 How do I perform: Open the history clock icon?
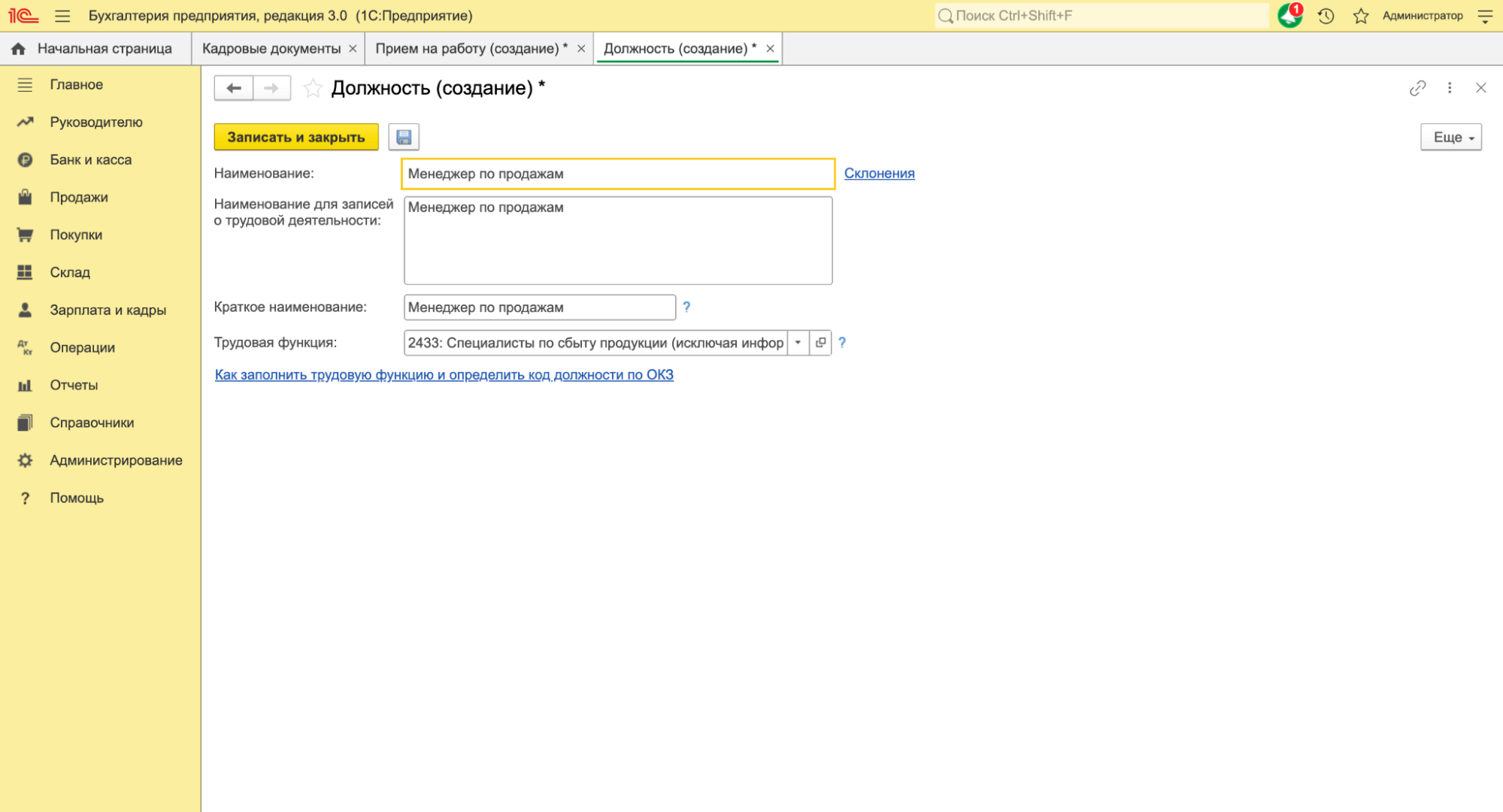coord(1326,16)
